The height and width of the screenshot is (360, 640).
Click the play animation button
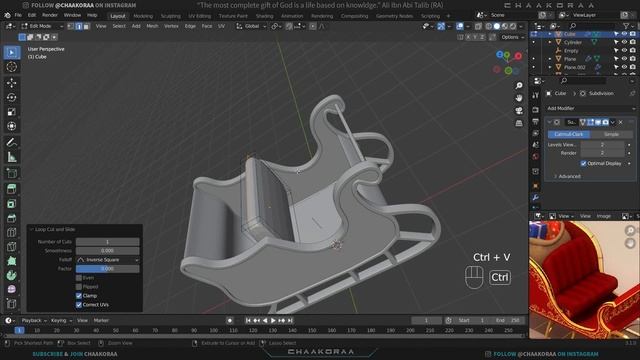[x=273, y=321]
